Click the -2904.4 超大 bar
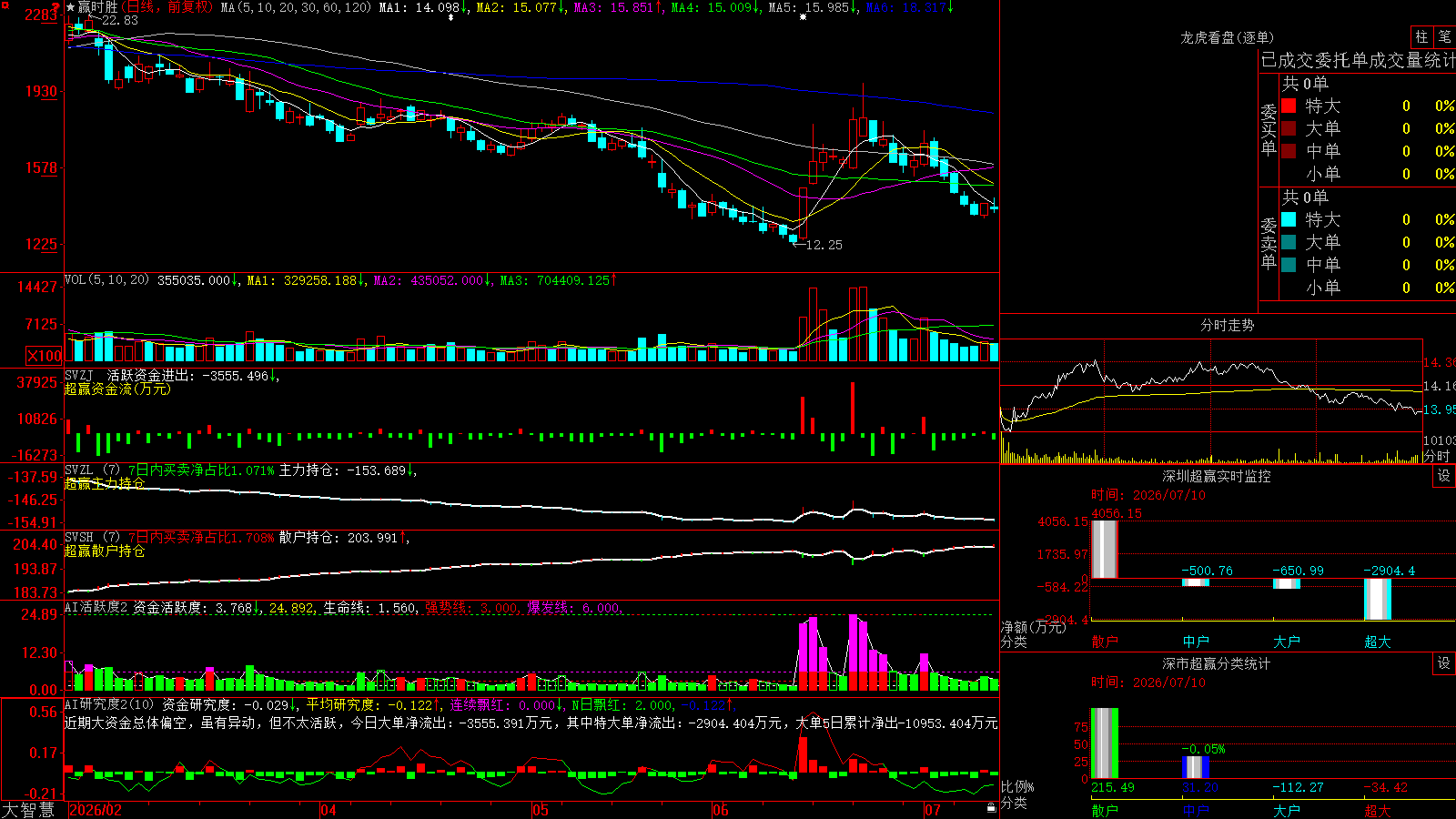Screen dimensions: 1456x819 tap(1378, 600)
